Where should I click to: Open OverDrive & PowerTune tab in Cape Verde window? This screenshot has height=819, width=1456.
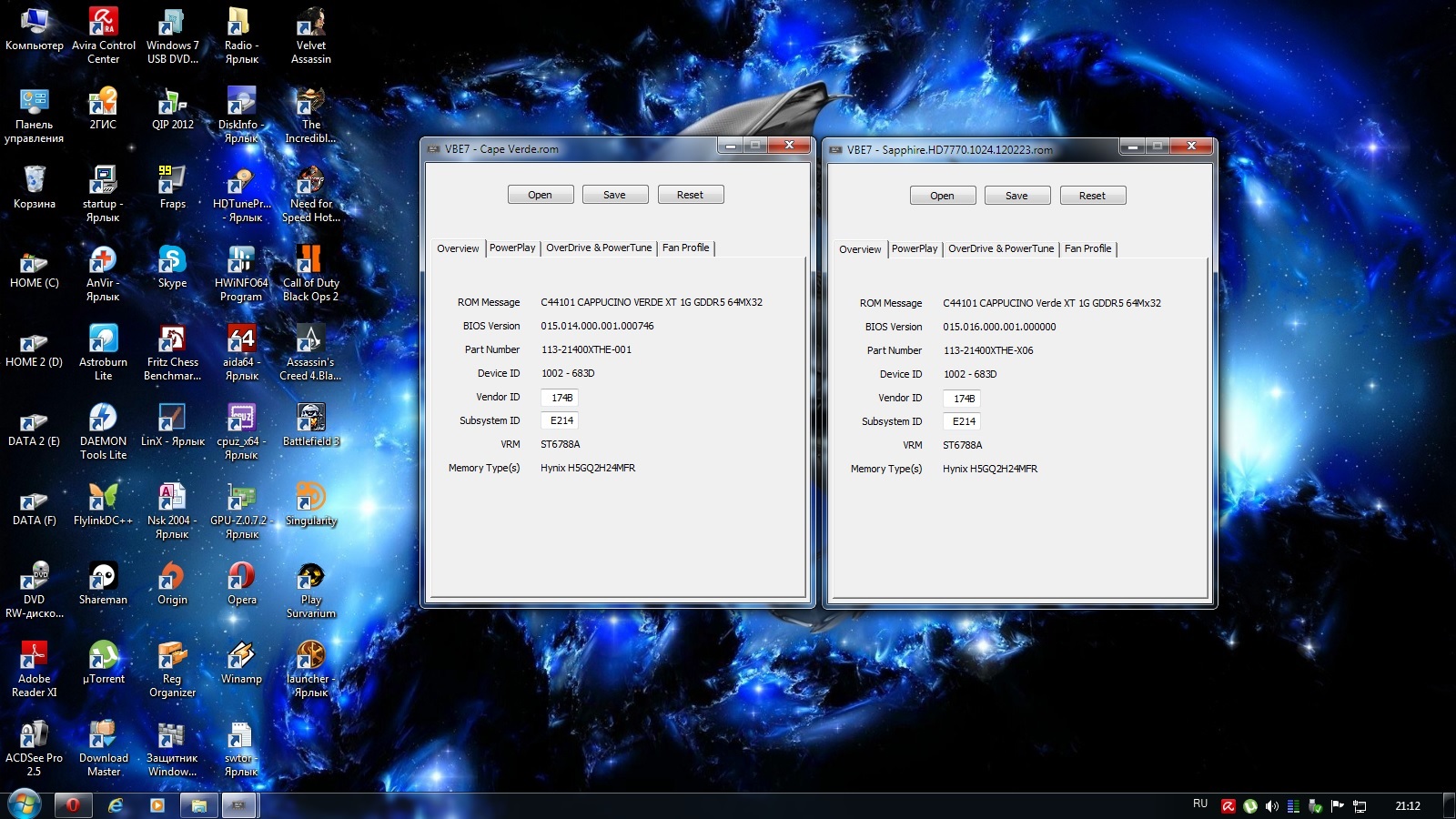click(x=599, y=248)
